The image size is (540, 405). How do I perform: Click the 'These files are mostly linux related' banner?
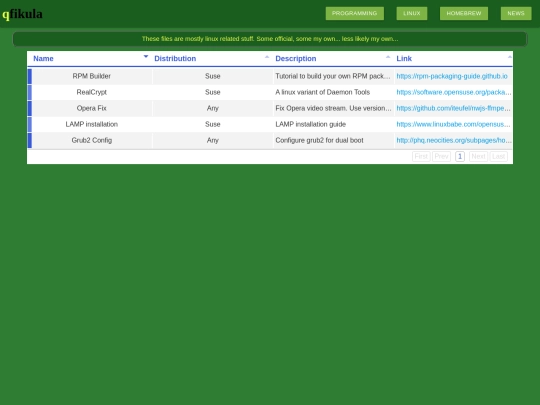270,39
